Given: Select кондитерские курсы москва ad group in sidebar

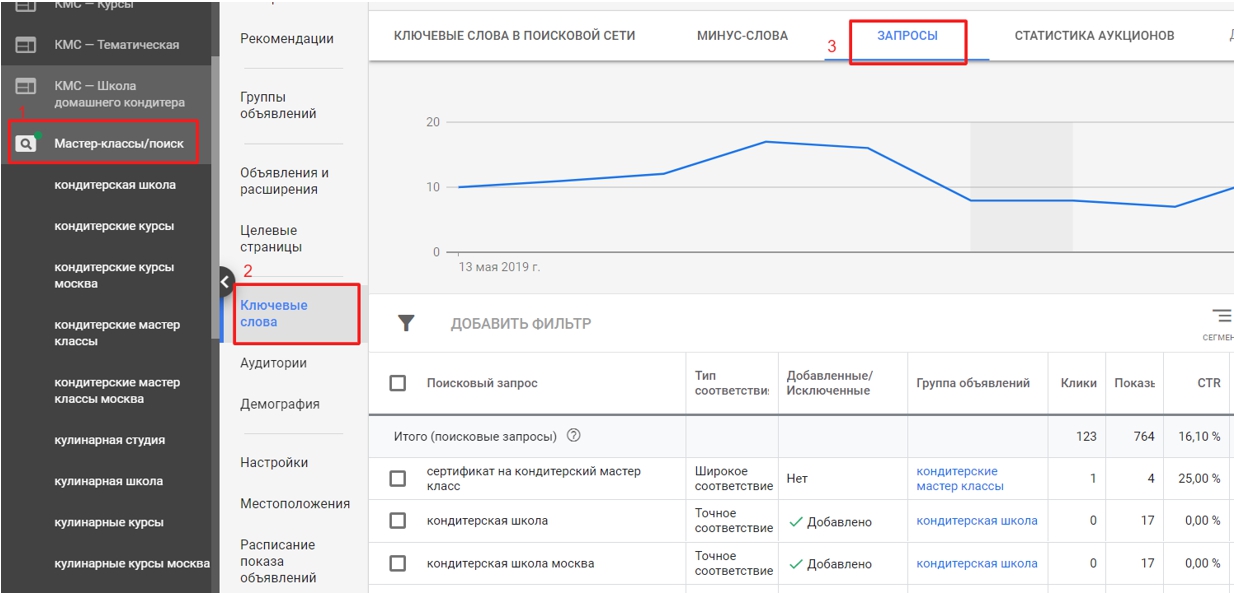Looking at the screenshot, I should (114, 275).
